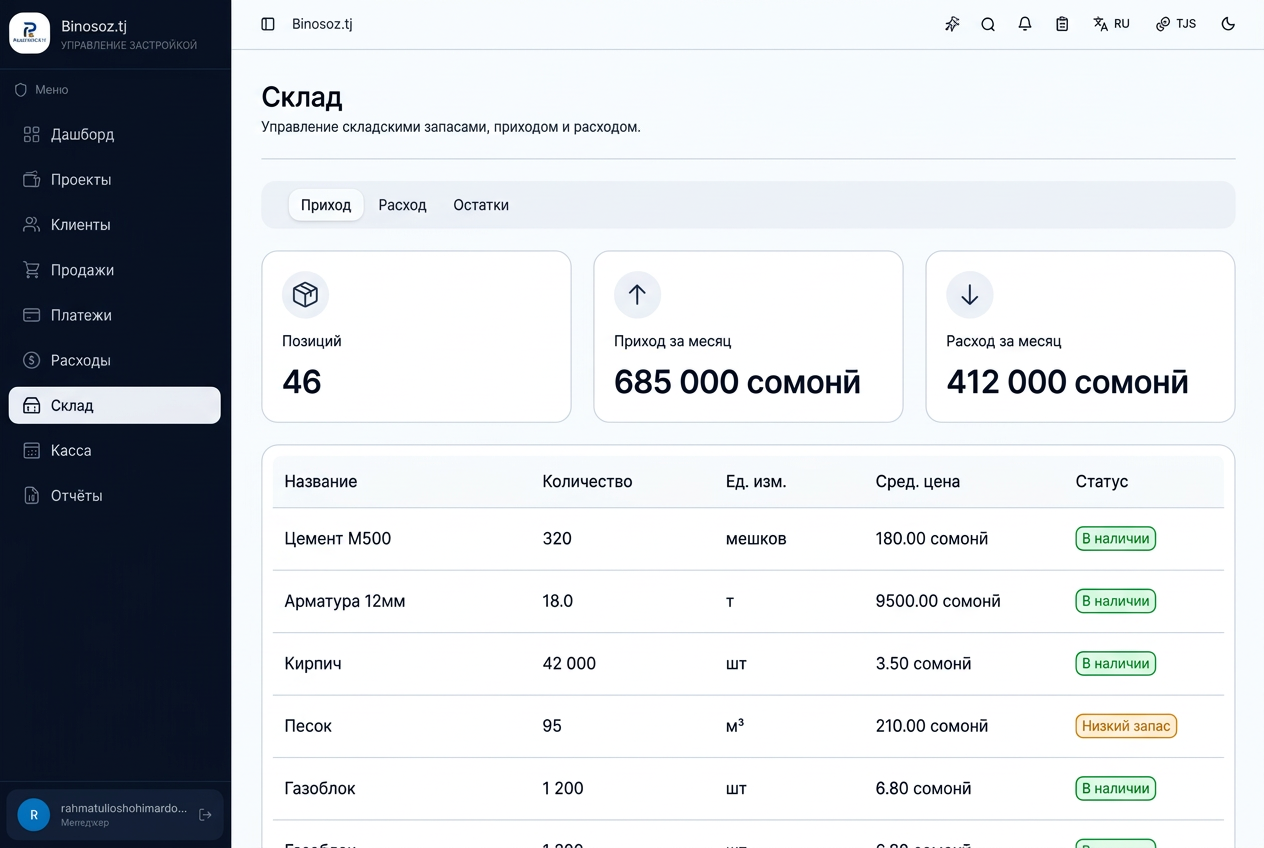Image resolution: width=1264 pixels, height=848 pixels.
Task: Switch to the Расход tab
Action: tap(402, 205)
